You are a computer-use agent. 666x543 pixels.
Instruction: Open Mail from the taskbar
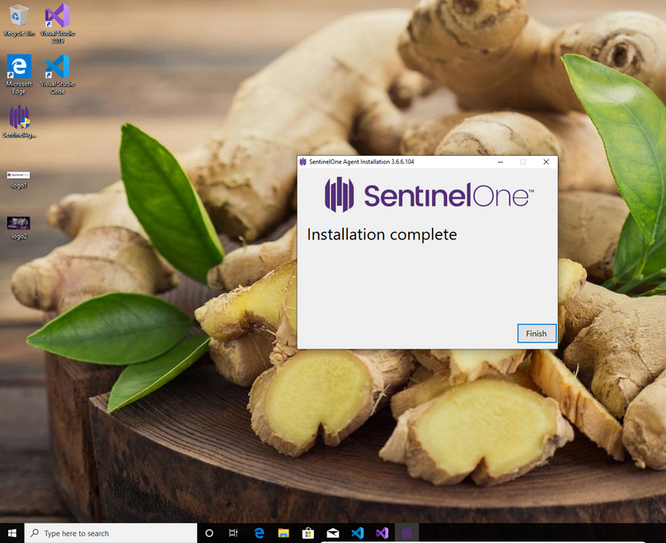point(333,533)
